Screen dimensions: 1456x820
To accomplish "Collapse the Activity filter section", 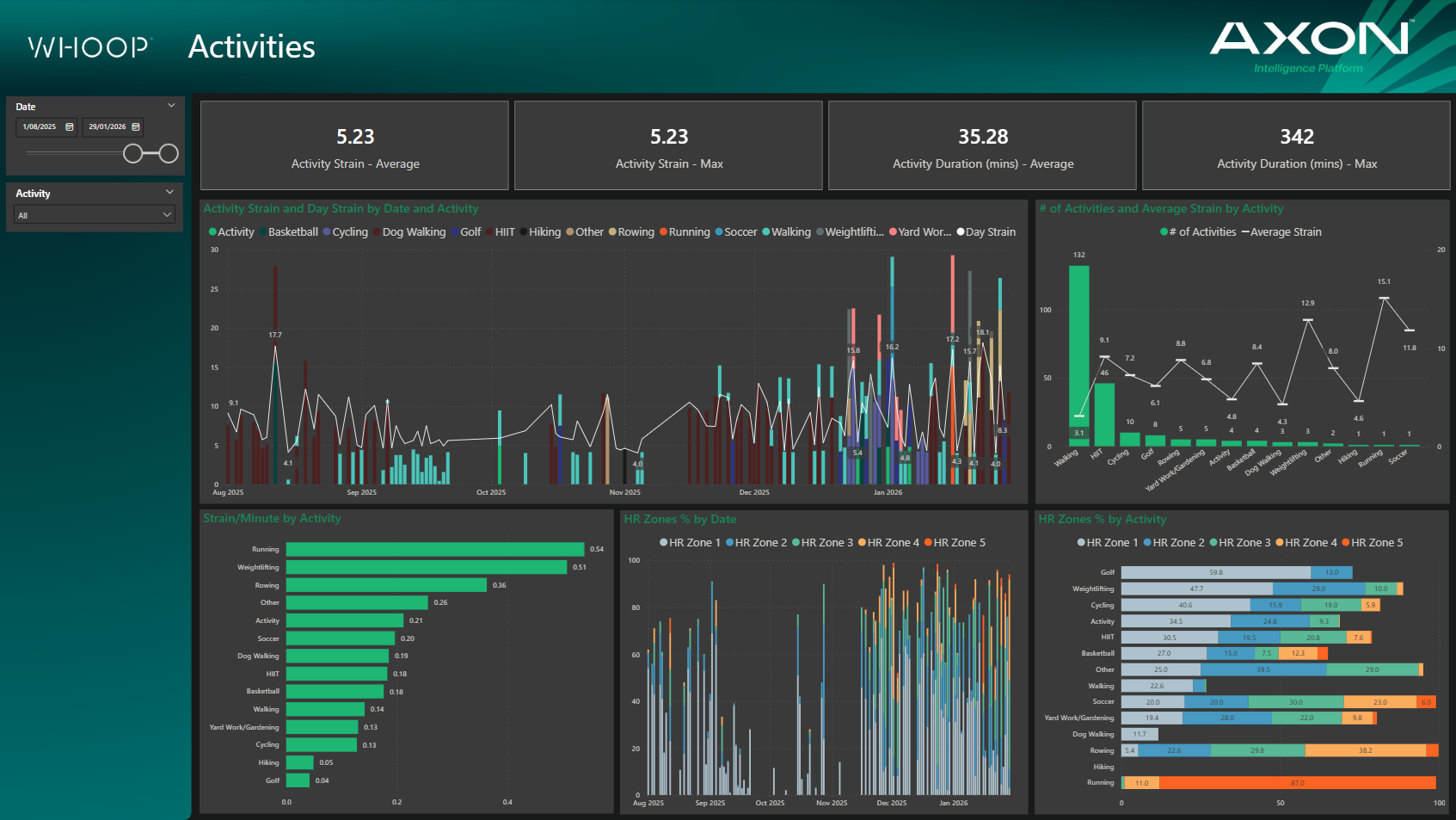I will pos(171,192).
